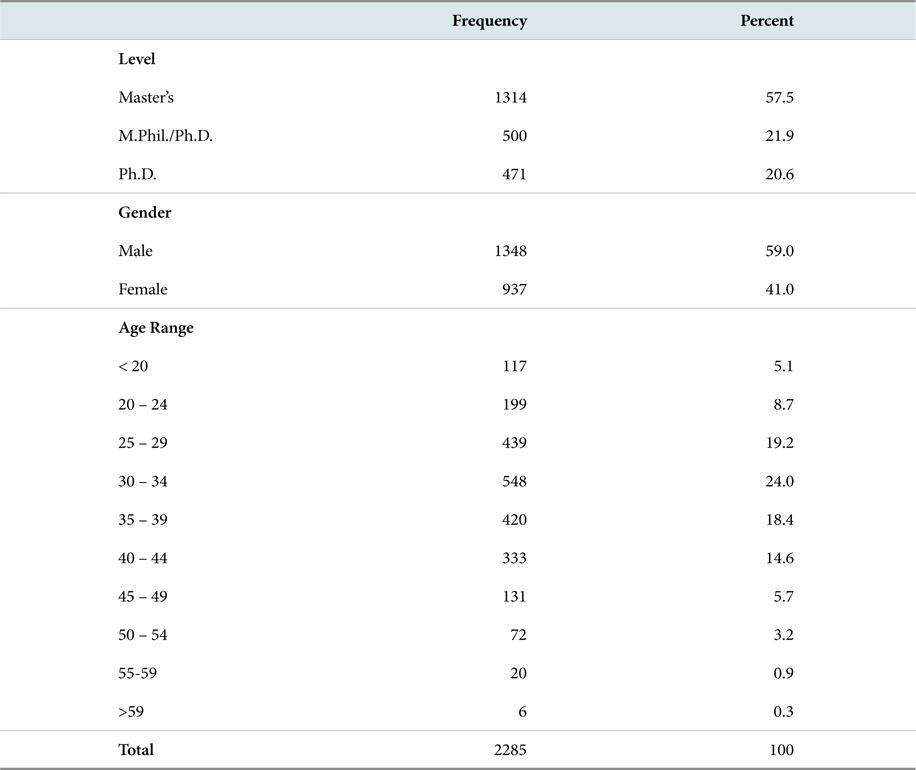The image size is (916, 770).
Task: Click the total frequency value 2285
Action: tap(510, 750)
